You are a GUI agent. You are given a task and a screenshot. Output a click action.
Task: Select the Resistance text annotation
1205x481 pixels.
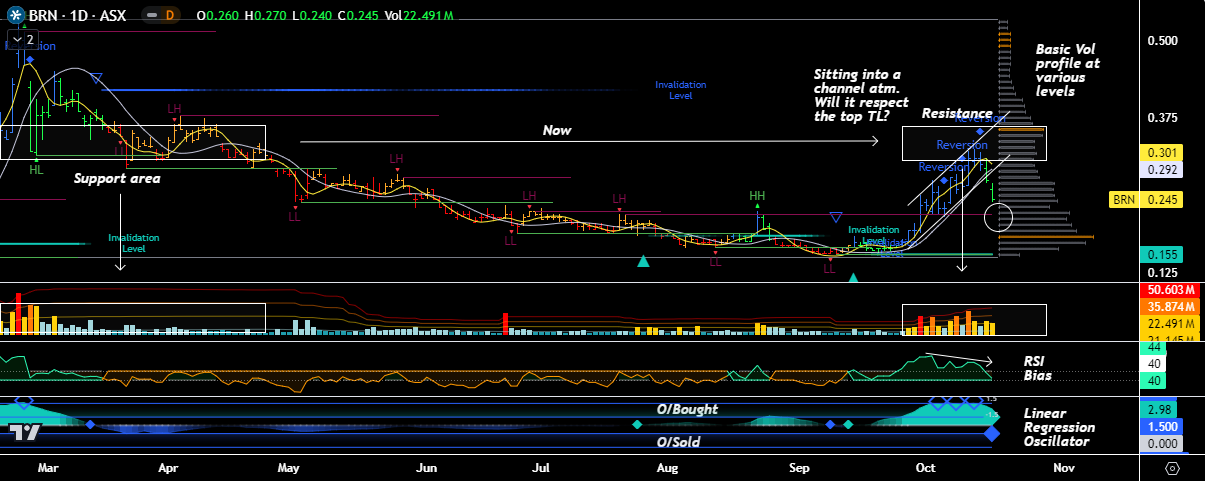pyautogui.click(x=957, y=114)
